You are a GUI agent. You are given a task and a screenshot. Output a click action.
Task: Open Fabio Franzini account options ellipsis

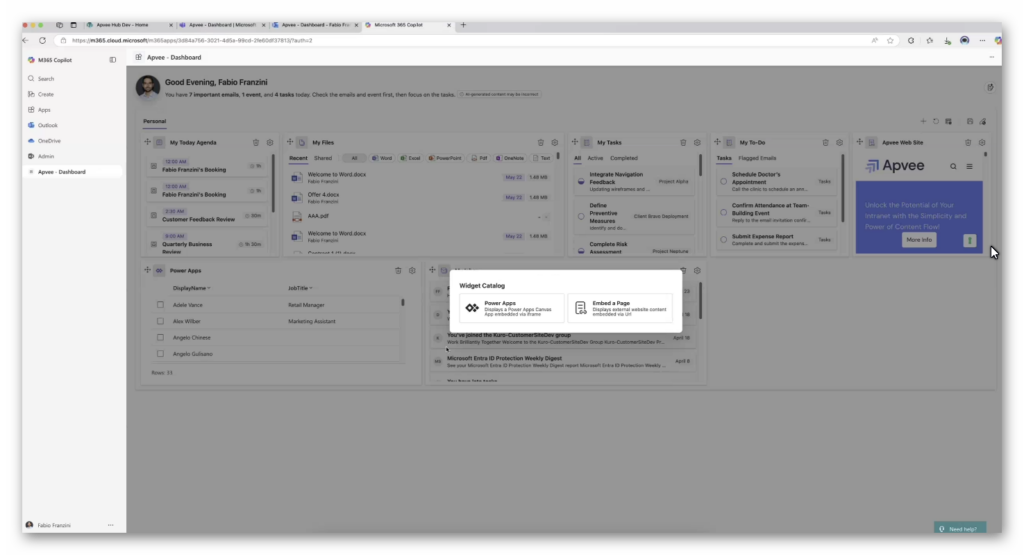(x=110, y=525)
